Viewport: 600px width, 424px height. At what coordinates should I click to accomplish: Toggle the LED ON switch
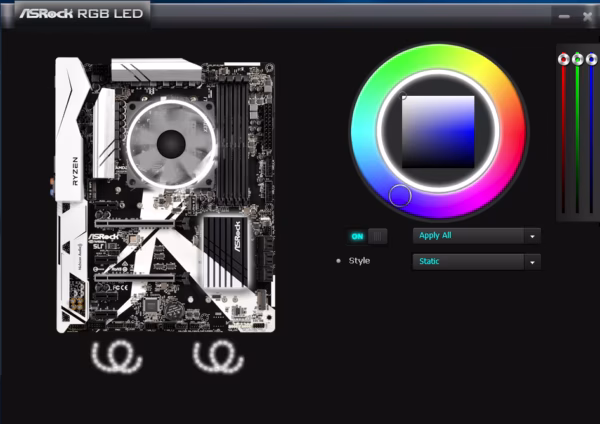point(368,236)
